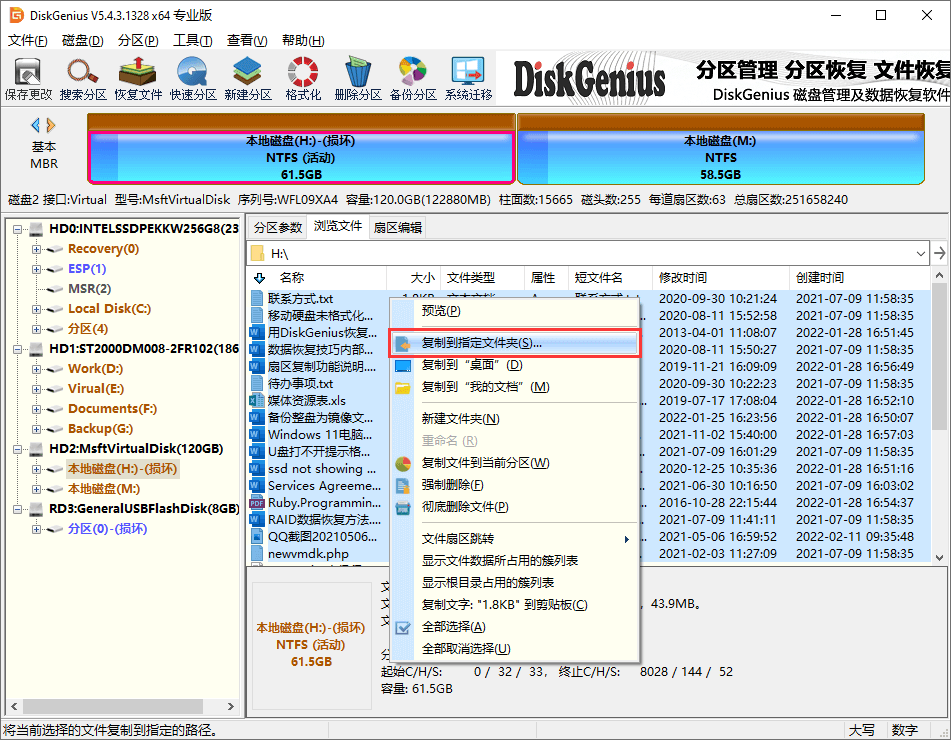
Task: Click the image icon of QQ截图20210506 file
Action: (257, 537)
